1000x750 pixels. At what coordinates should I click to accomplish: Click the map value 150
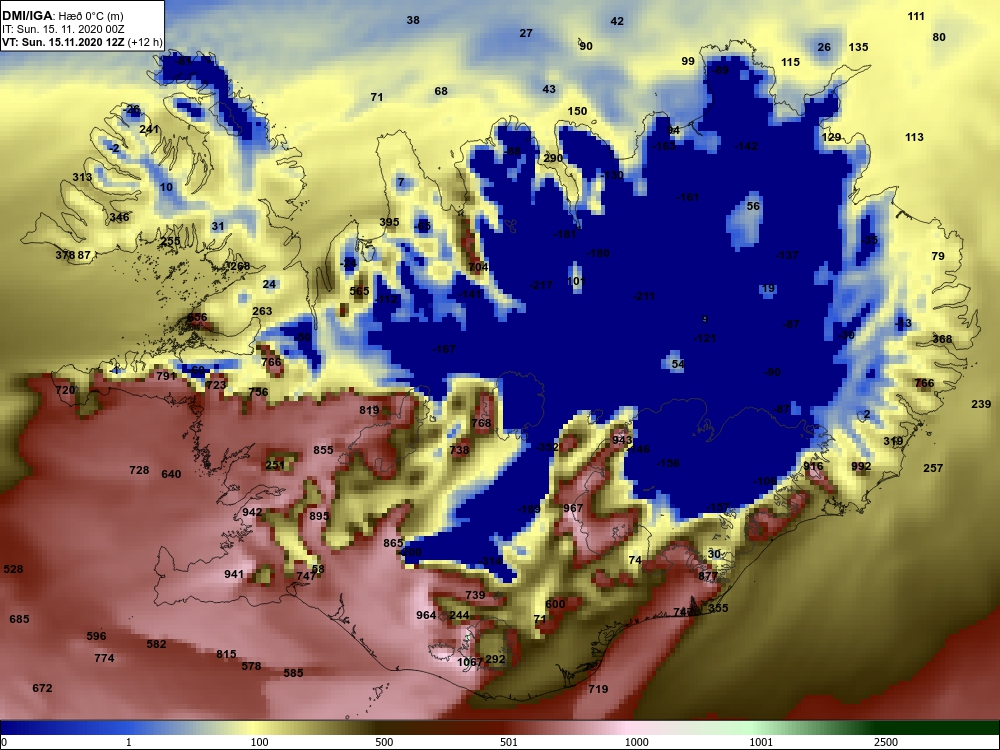(x=577, y=111)
